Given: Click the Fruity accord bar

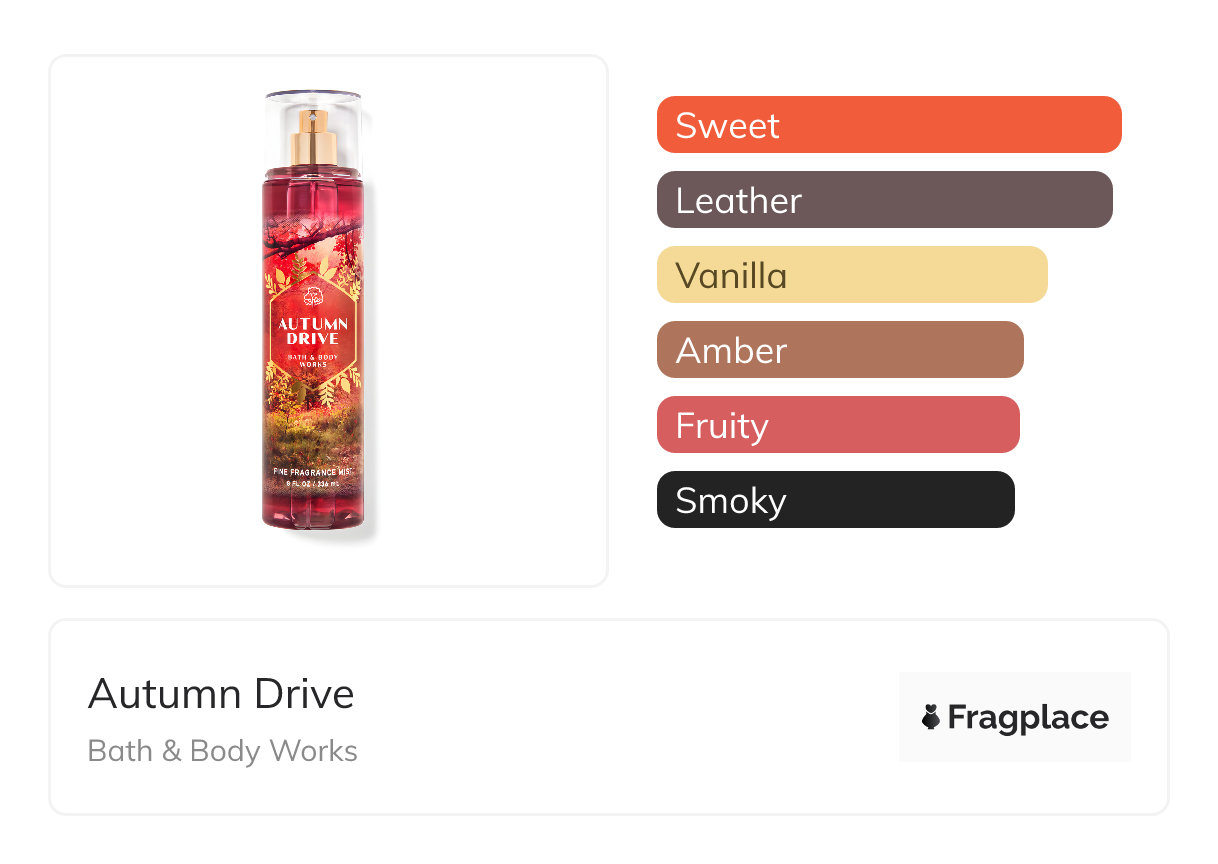Looking at the screenshot, I should [838, 425].
